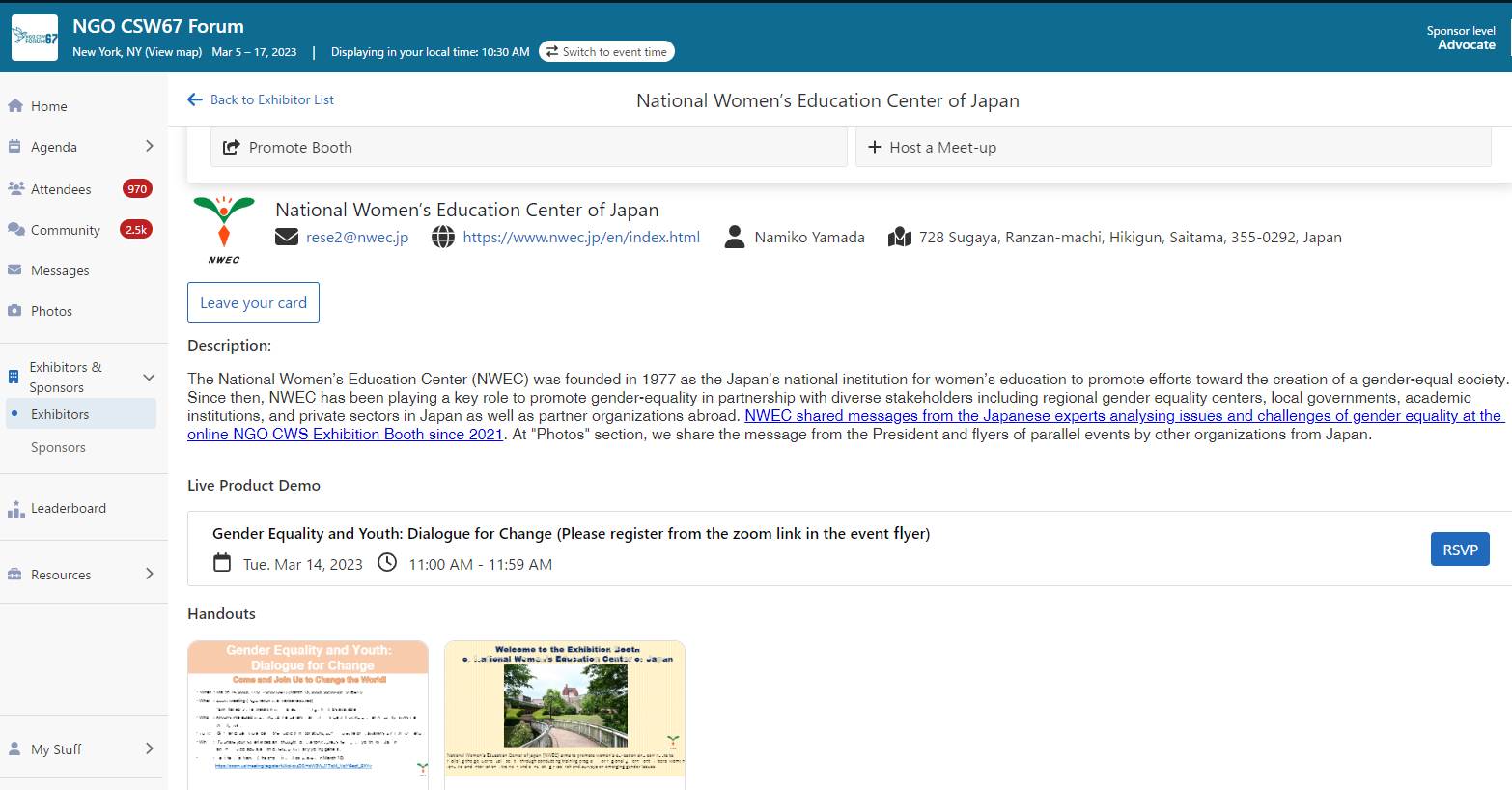The width and height of the screenshot is (1512, 790).
Task: Click Host a Meet-up button
Action: 1172,147
